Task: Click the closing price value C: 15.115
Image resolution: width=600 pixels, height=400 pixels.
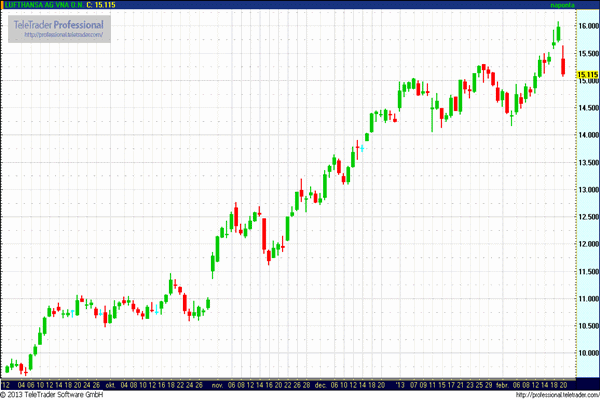Action: (103, 5)
